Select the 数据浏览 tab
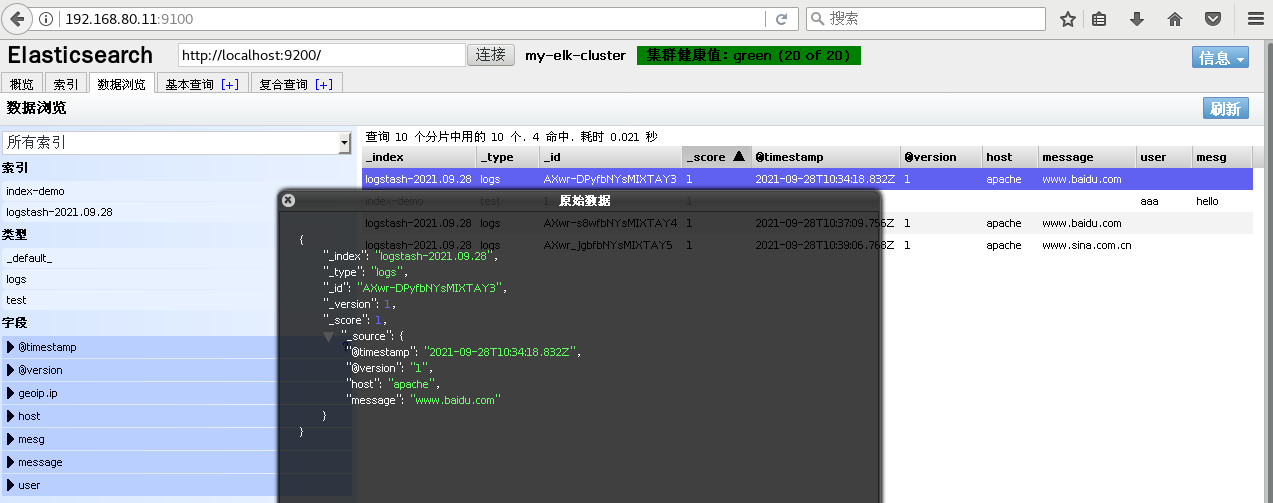 (x=121, y=85)
